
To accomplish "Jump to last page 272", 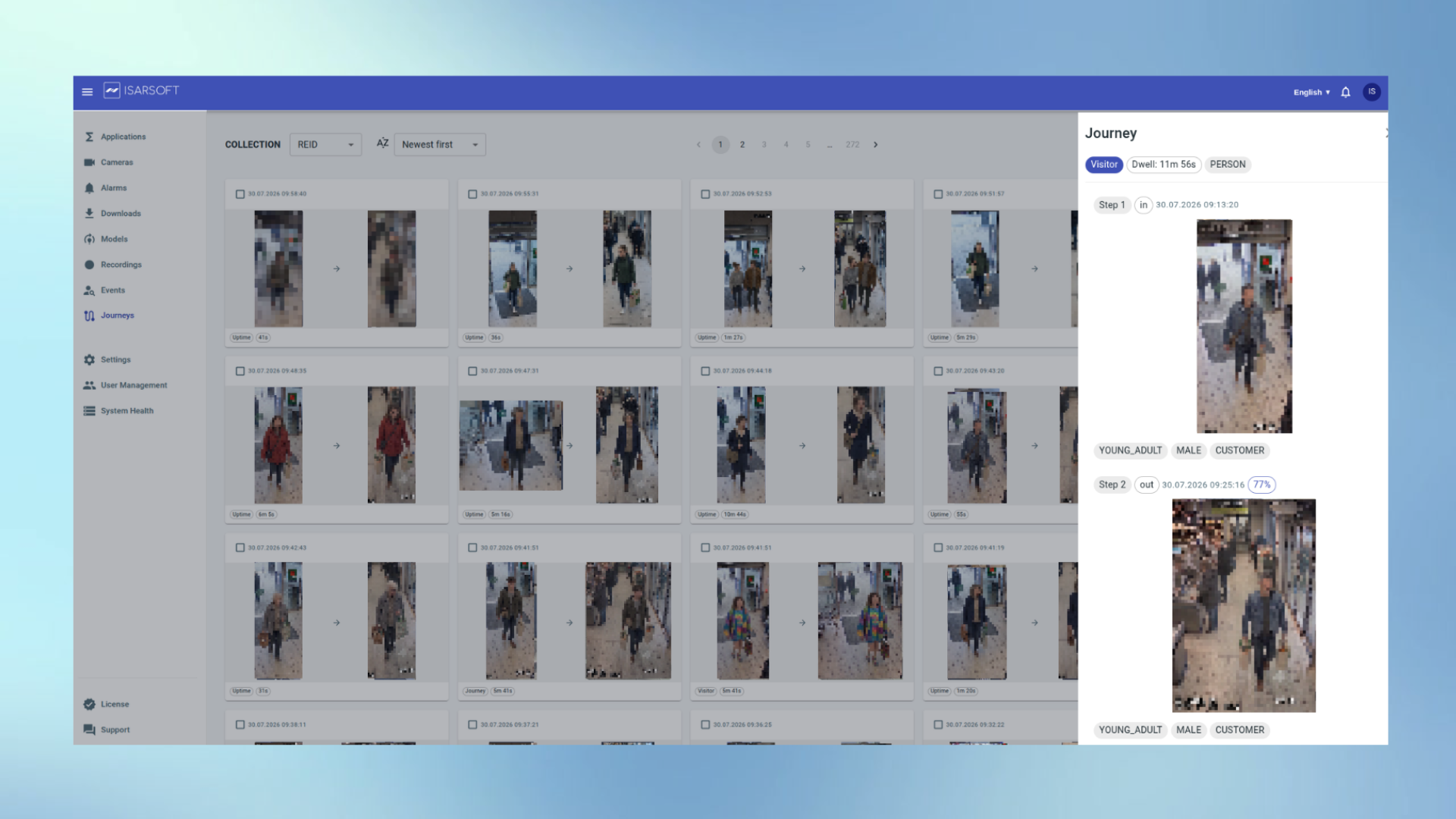I will coord(852,145).
